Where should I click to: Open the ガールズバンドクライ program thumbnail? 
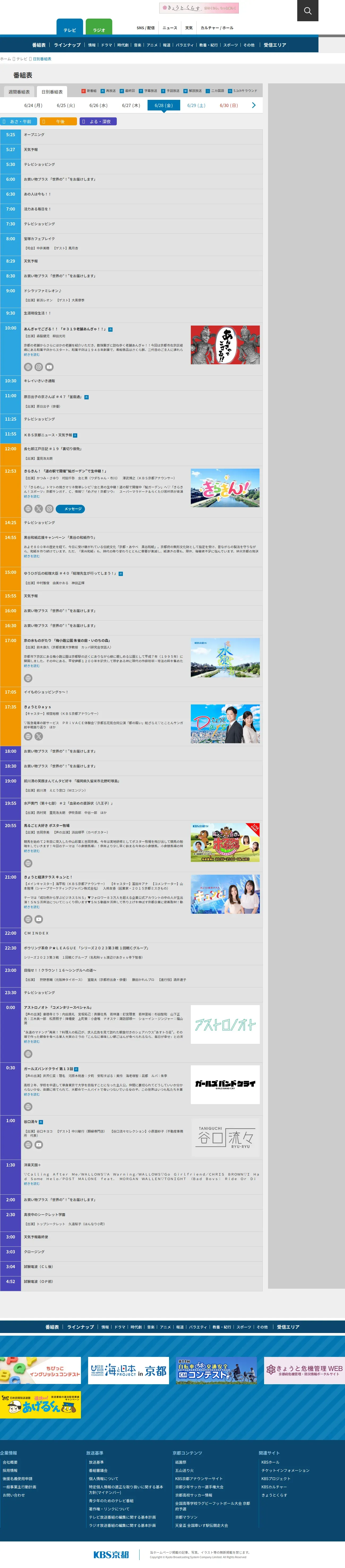225,1085
